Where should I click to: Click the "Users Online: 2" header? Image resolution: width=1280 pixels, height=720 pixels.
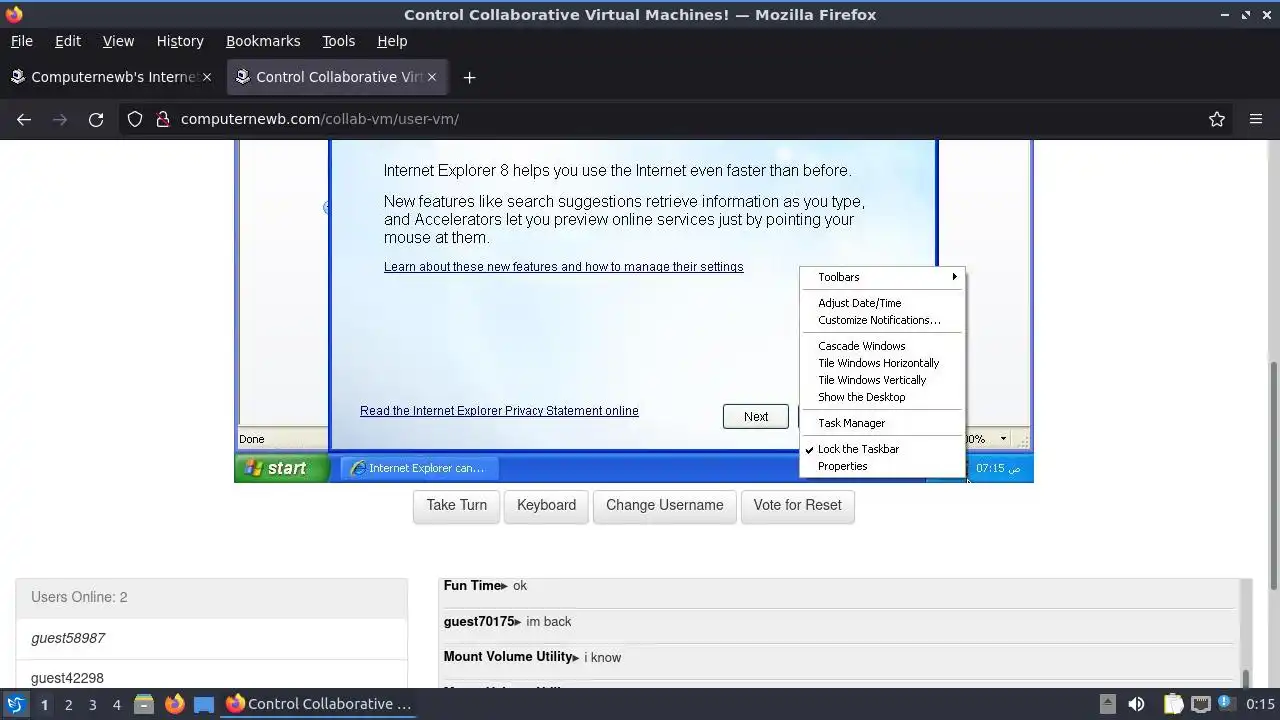[x=211, y=597]
